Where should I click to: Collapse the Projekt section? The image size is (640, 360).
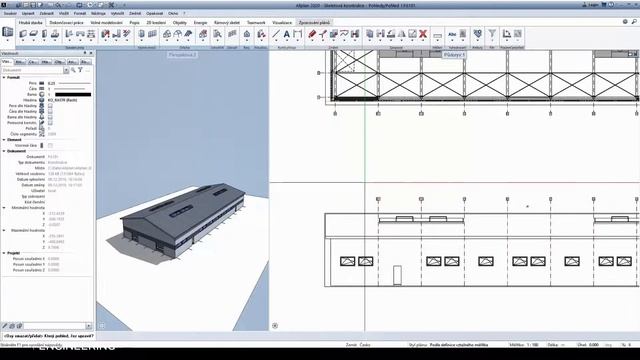pyautogui.click(x=4, y=253)
